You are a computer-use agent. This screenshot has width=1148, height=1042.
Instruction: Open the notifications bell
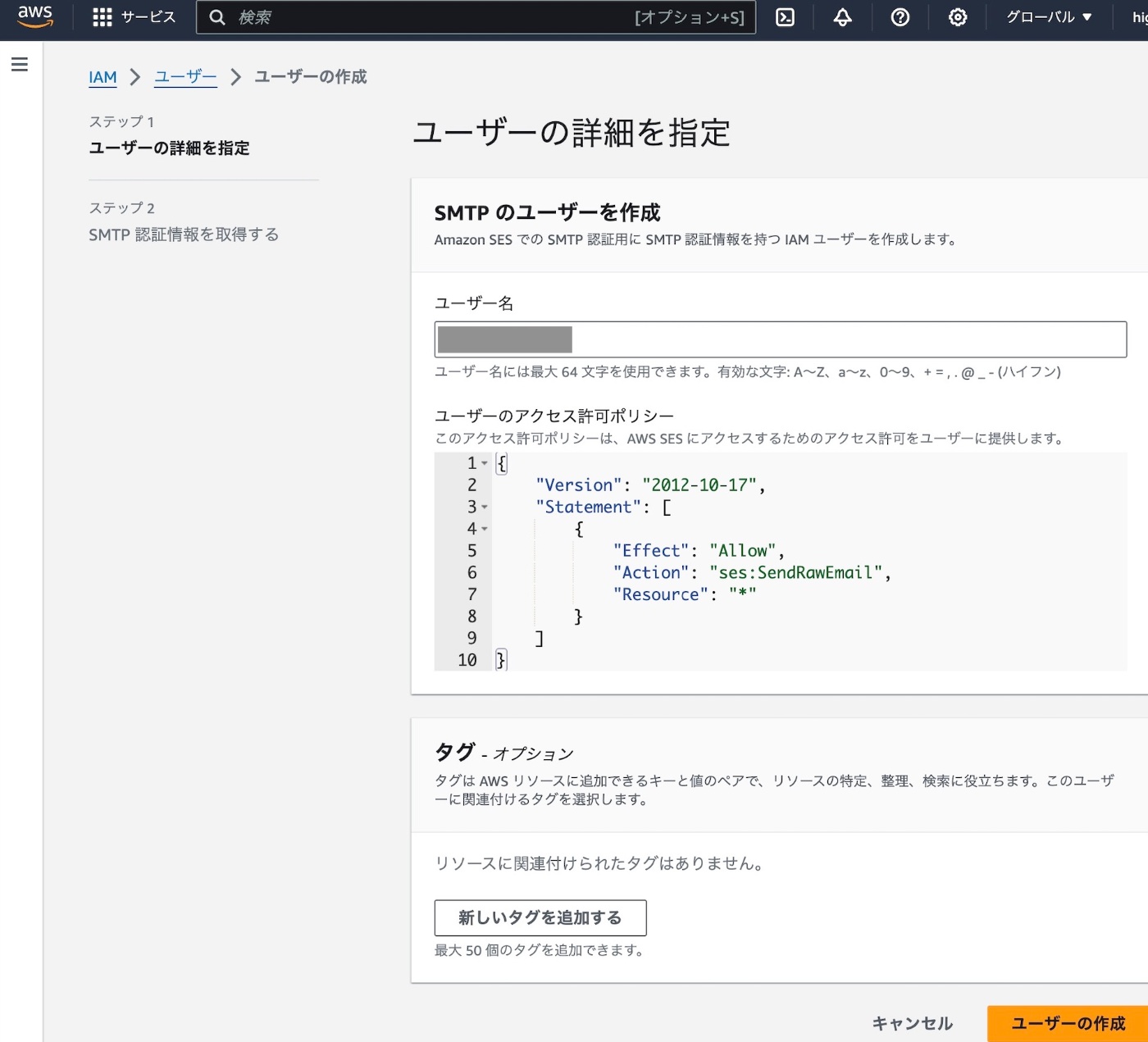pyautogui.click(x=842, y=17)
